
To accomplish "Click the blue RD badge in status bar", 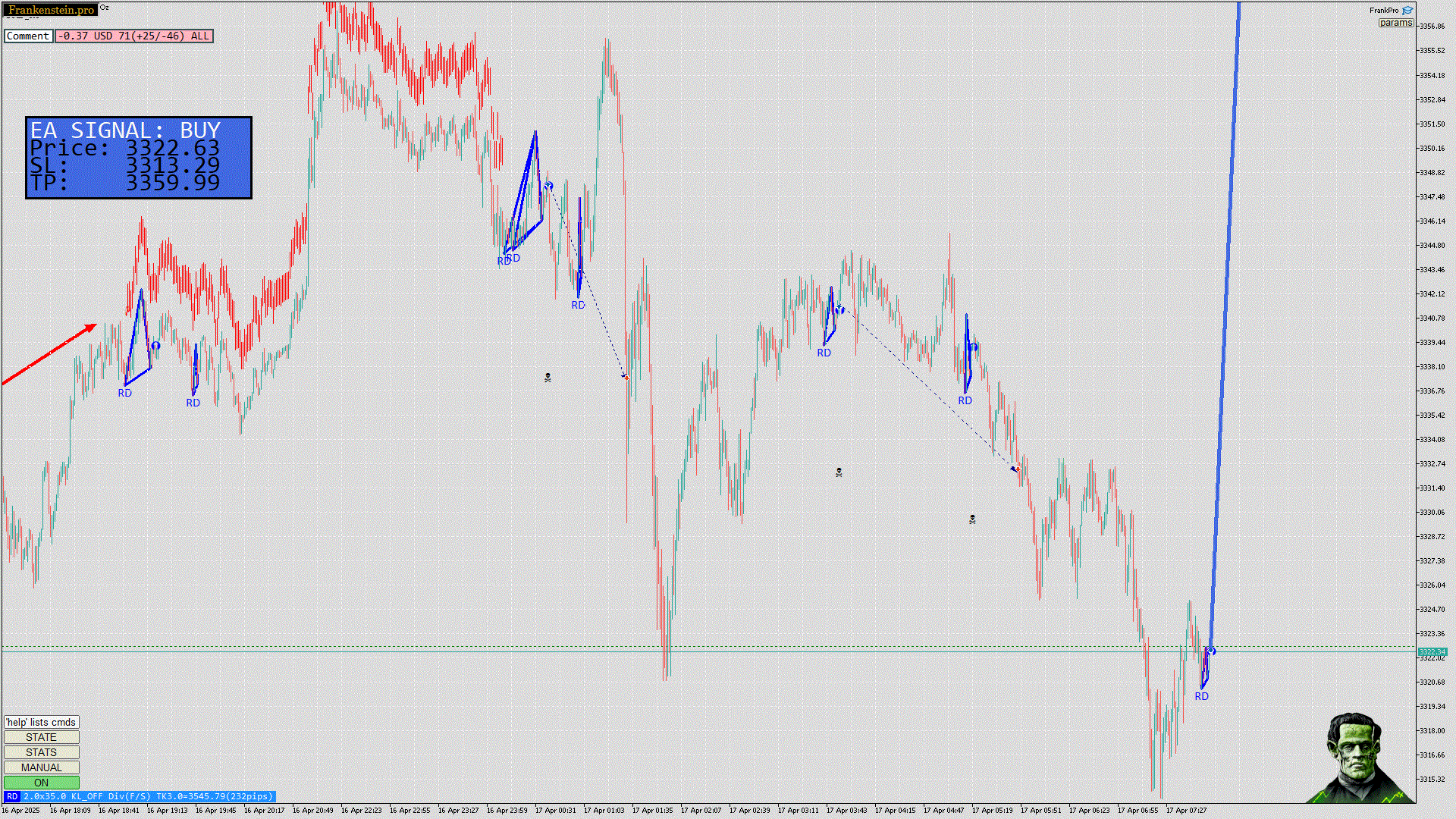I will (x=12, y=796).
